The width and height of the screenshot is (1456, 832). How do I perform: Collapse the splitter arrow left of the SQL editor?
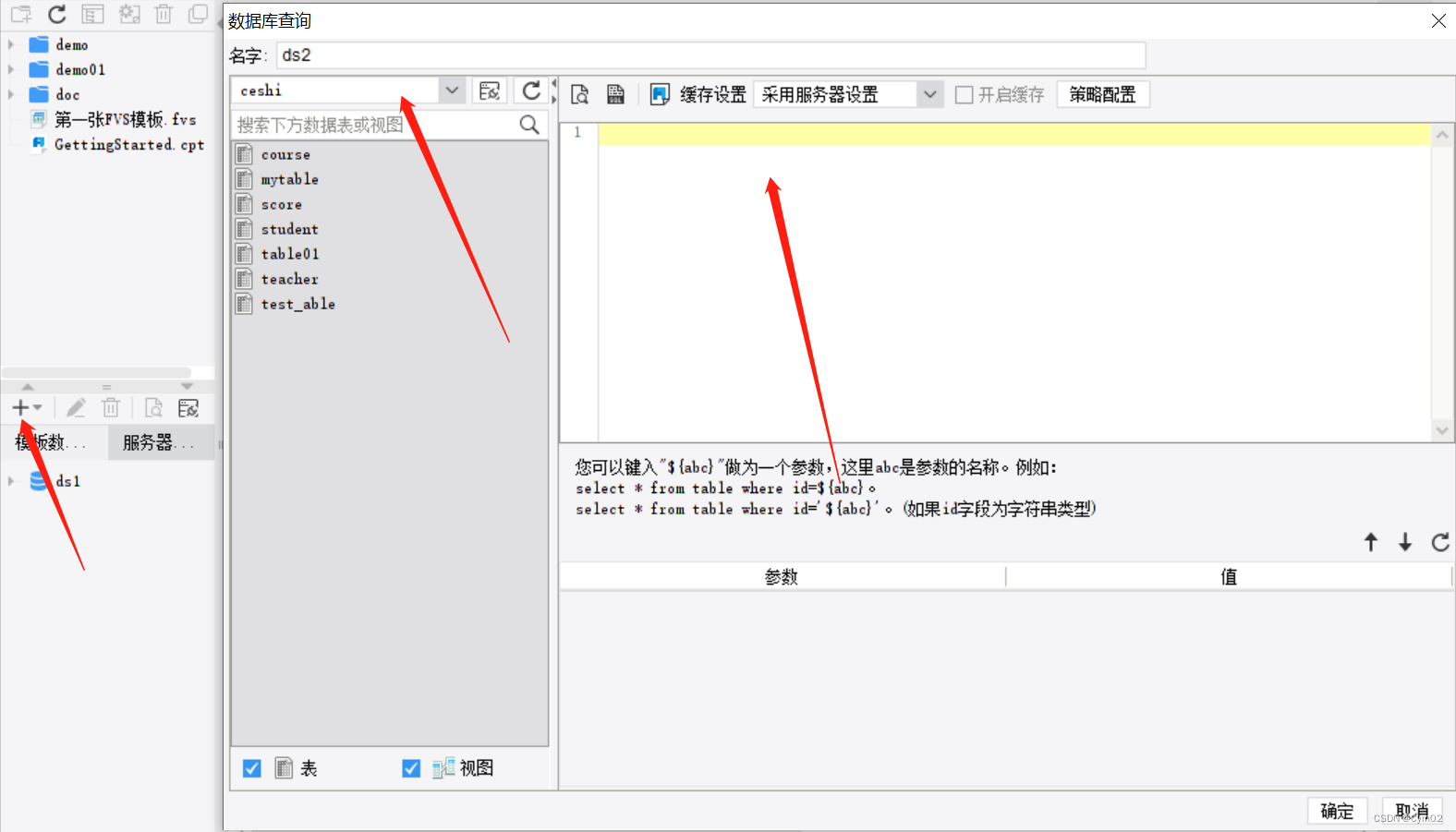pos(554,84)
